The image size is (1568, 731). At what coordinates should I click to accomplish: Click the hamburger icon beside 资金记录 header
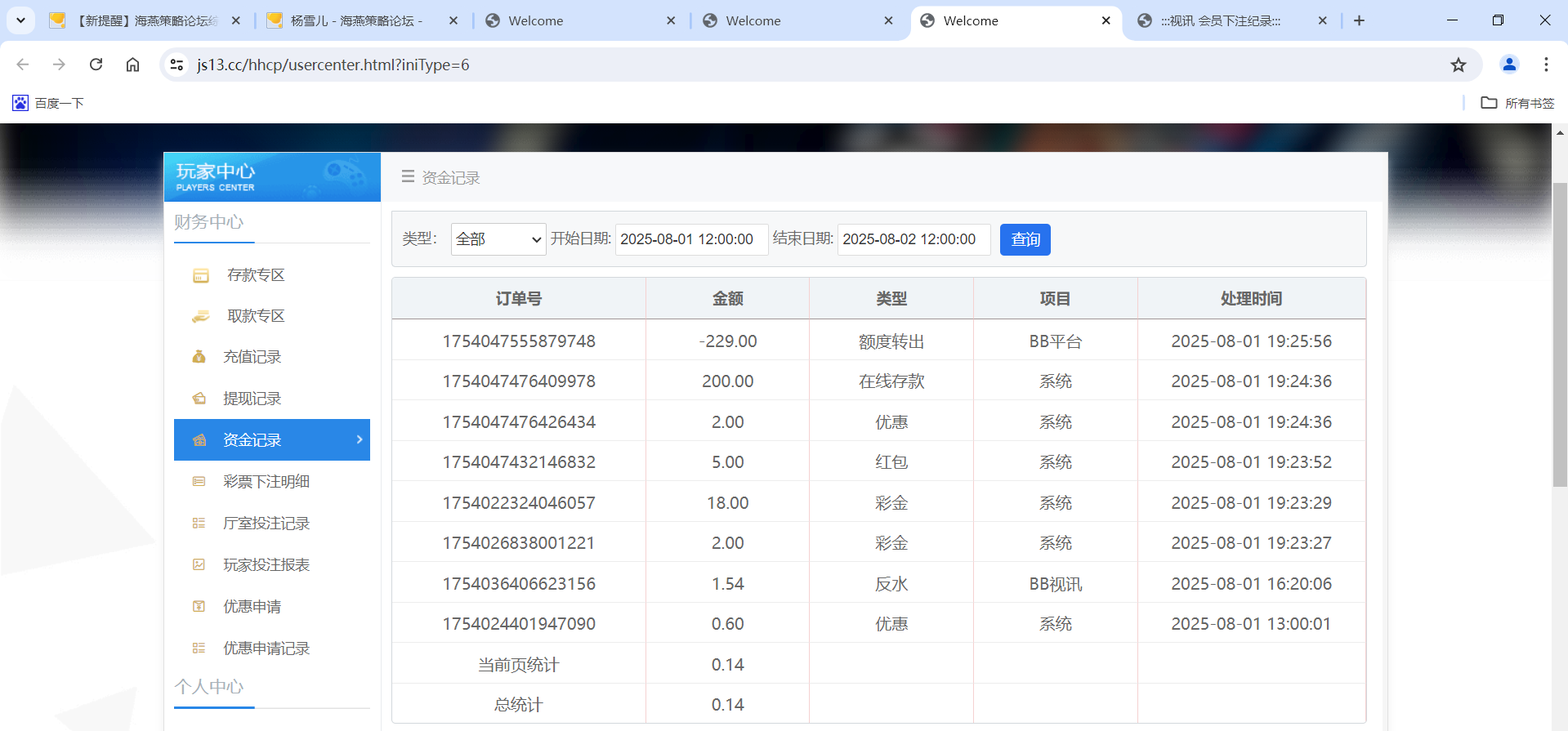pyautogui.click(x=408, y=176)
